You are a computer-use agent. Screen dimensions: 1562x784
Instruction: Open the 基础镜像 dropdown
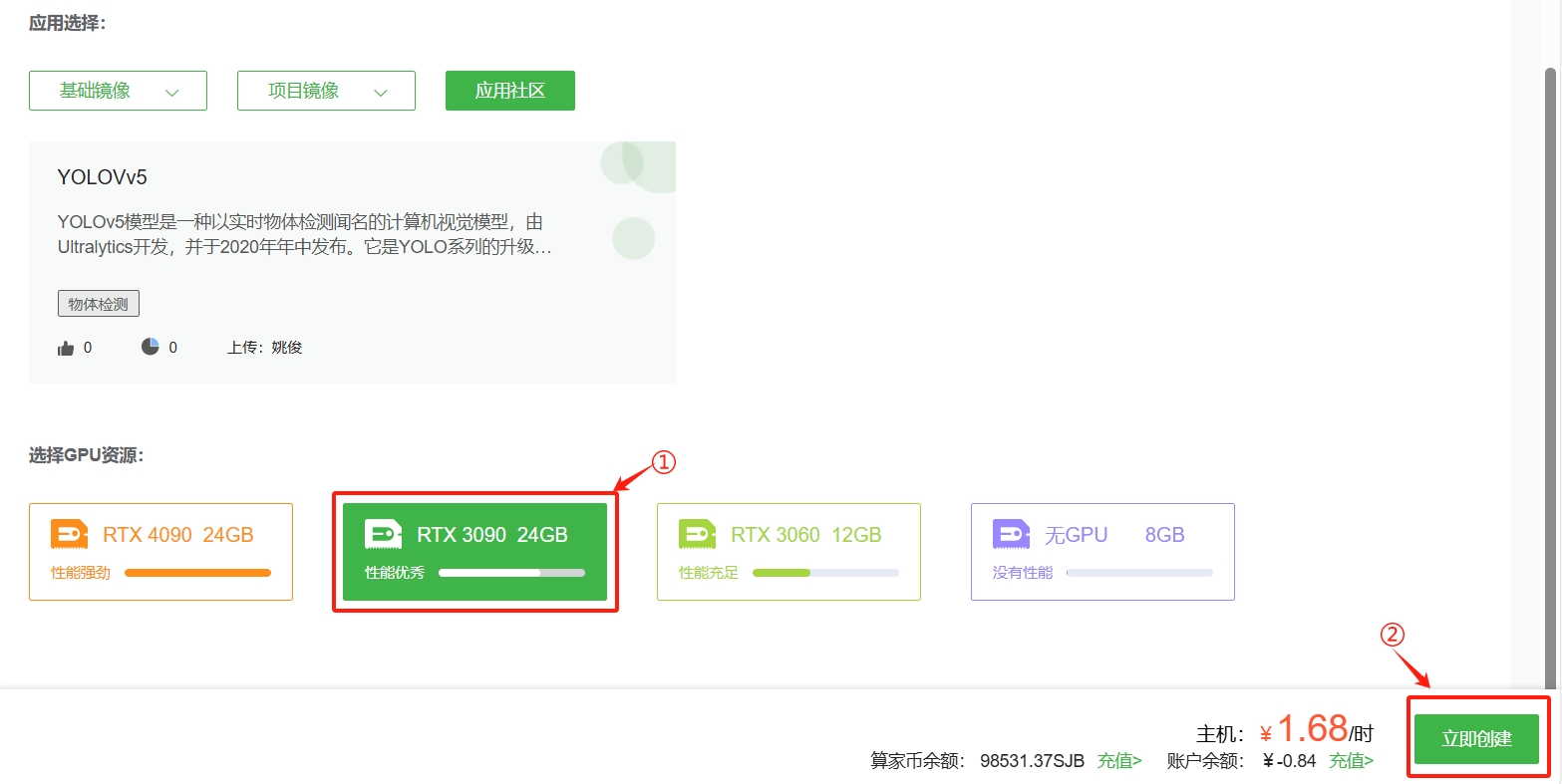point(118,91)
